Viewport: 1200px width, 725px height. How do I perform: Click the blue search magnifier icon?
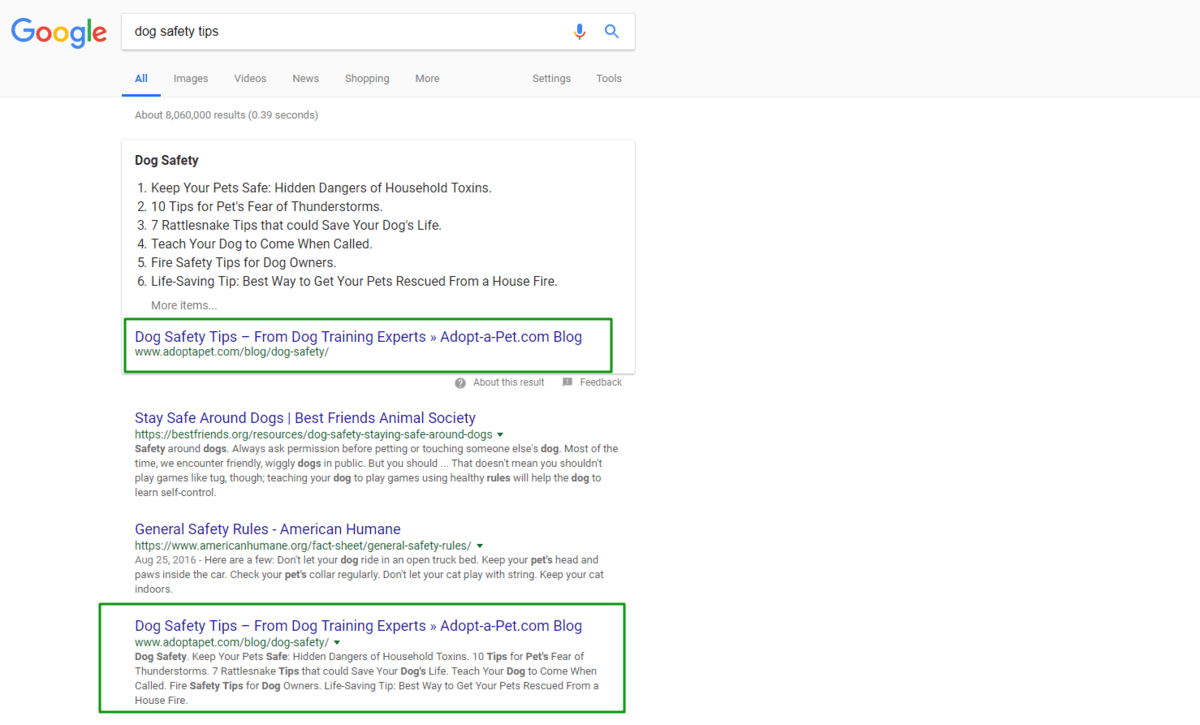point(612,32)
